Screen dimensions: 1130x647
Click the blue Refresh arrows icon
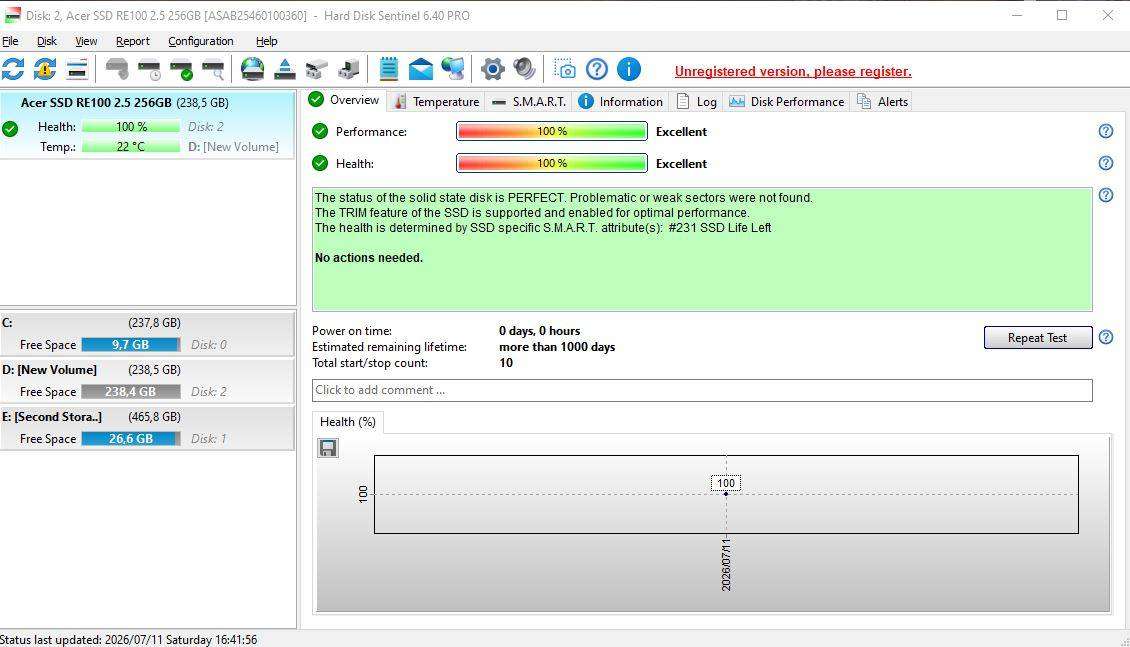[x=13, y=69]
